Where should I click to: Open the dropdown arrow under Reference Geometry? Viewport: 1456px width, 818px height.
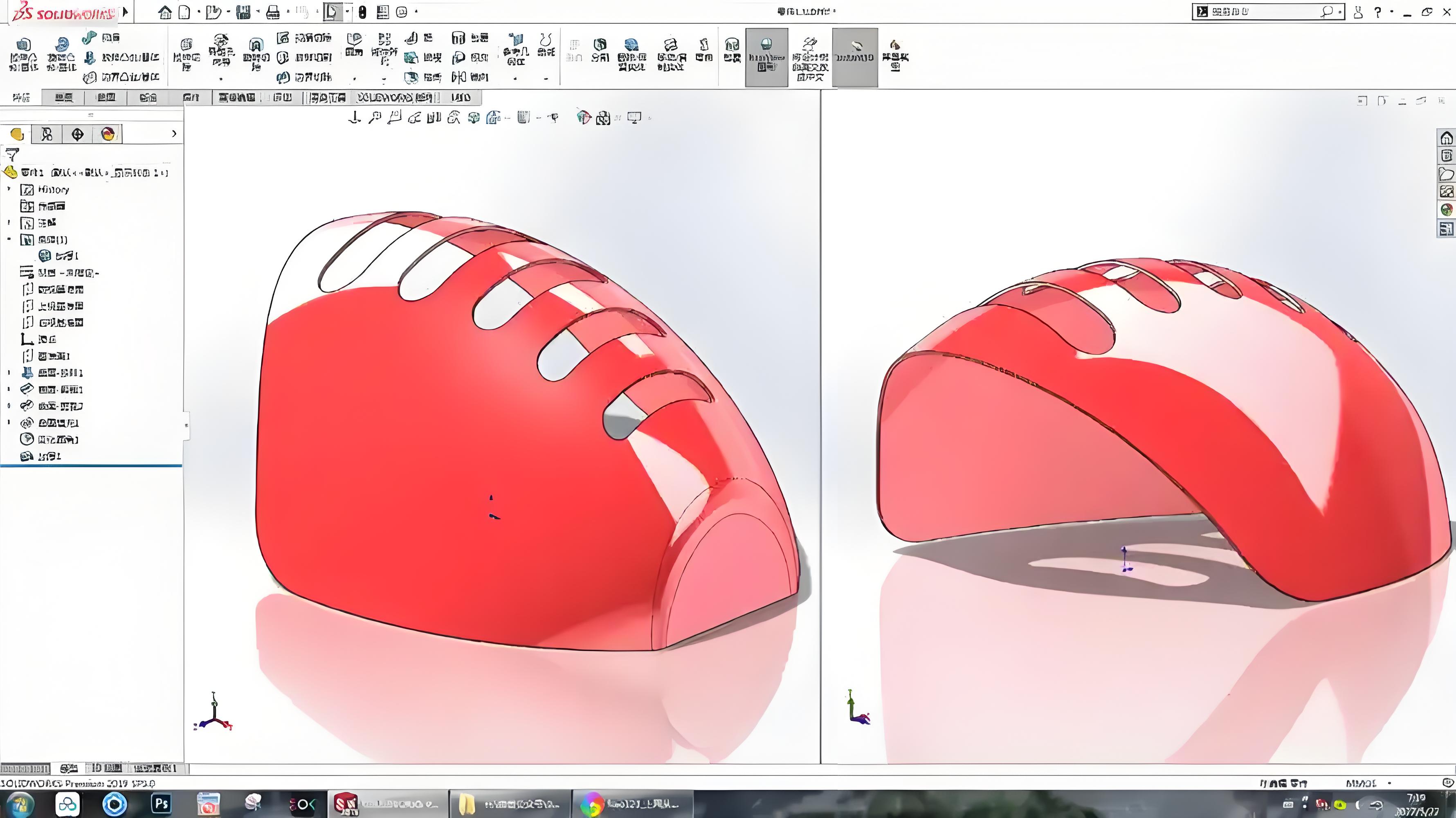click(515, 79)
